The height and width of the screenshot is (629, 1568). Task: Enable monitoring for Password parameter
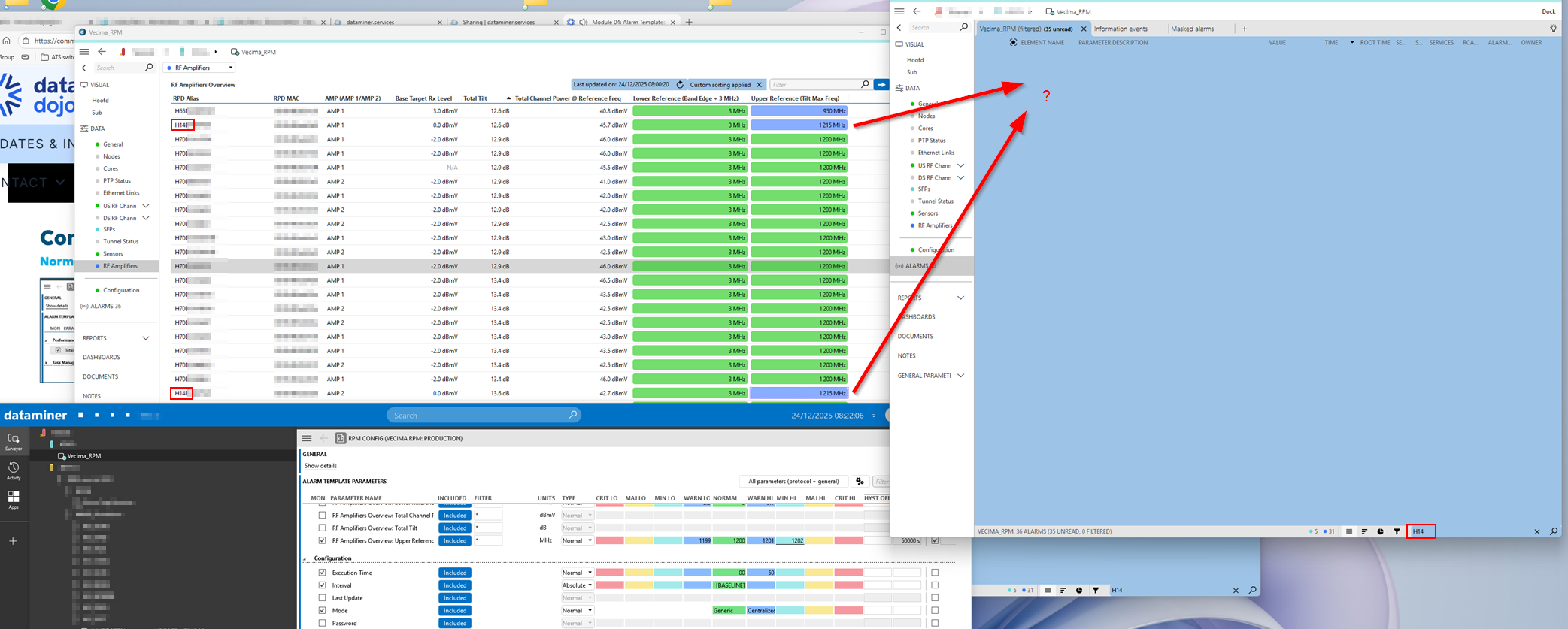pos(323,623)
